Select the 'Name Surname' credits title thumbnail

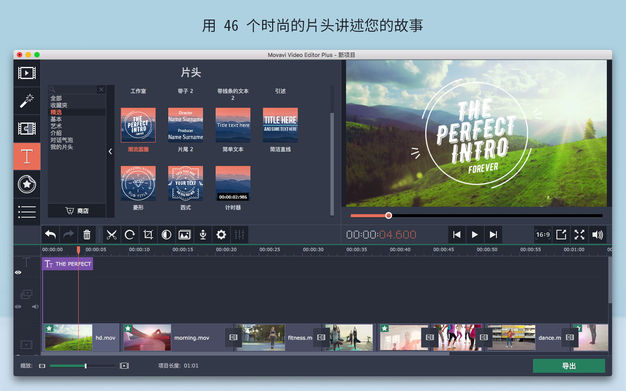pyautogui.click(x=185, y=125)
